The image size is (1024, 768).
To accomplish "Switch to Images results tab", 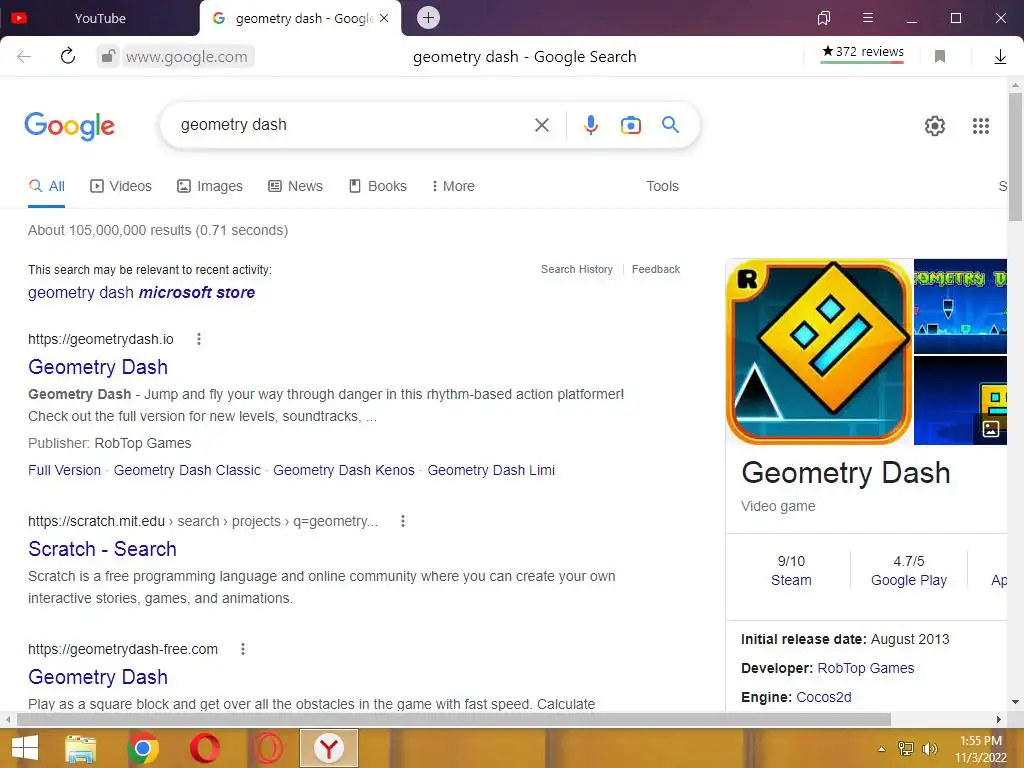I will coord(210,186).
